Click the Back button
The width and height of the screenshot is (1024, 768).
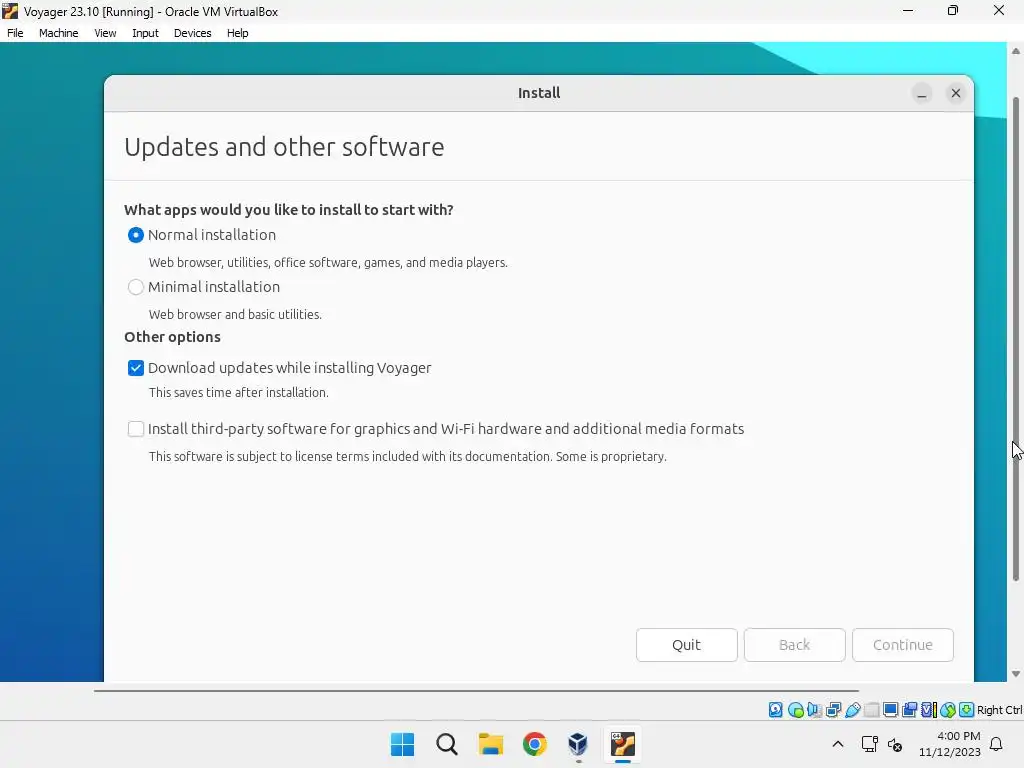coord(794,645)
